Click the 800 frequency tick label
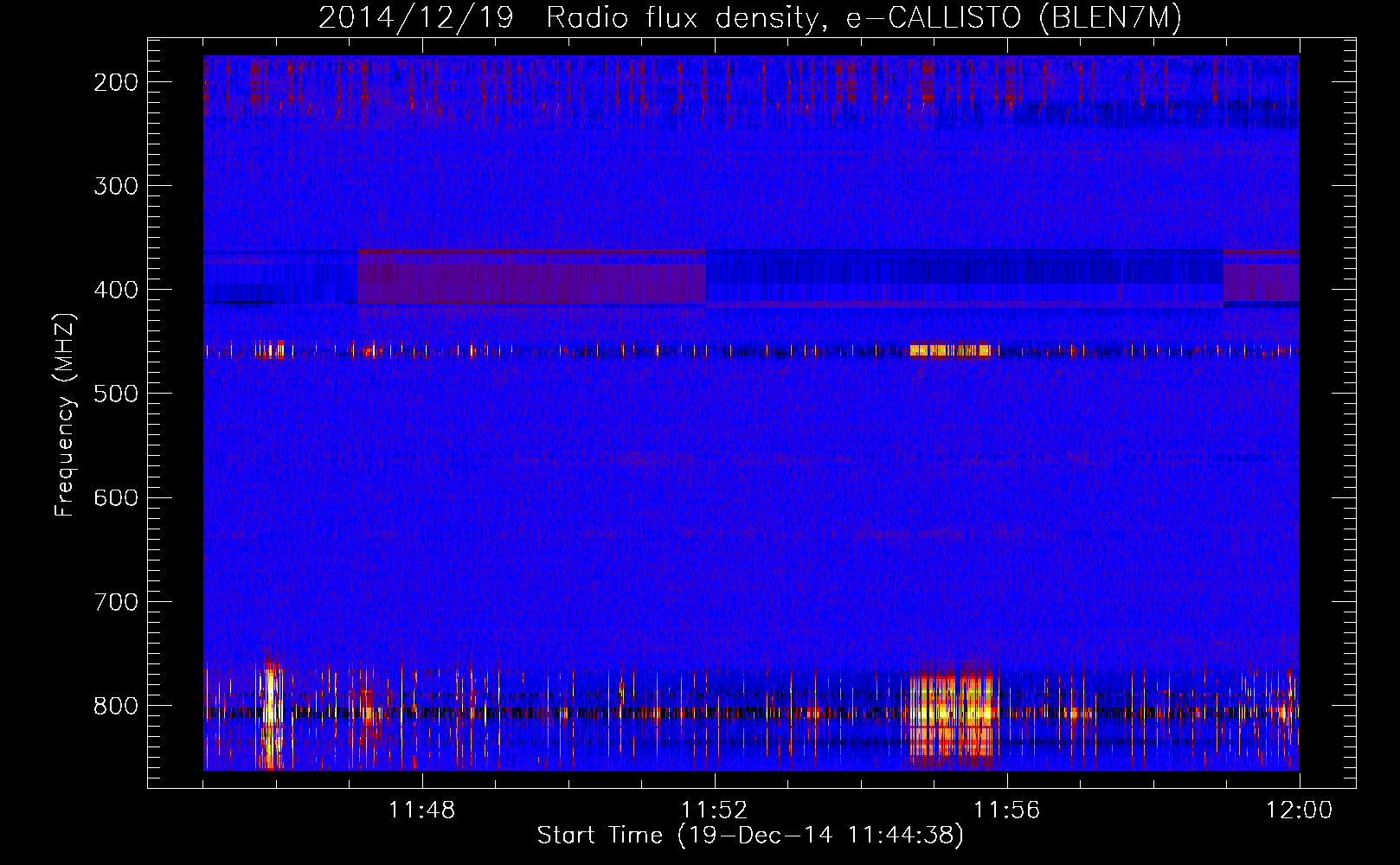 [x=115, y=705]
